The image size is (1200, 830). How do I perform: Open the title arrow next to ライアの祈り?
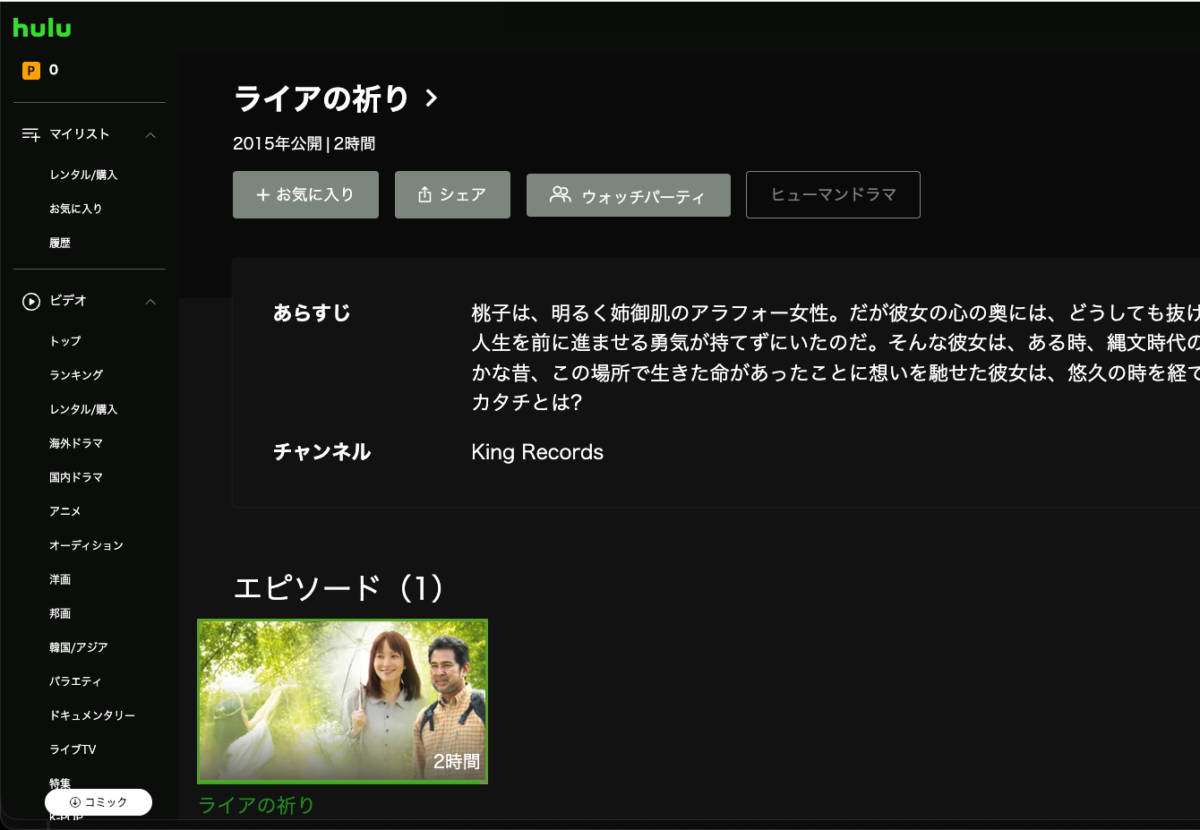tap(431, 98)
